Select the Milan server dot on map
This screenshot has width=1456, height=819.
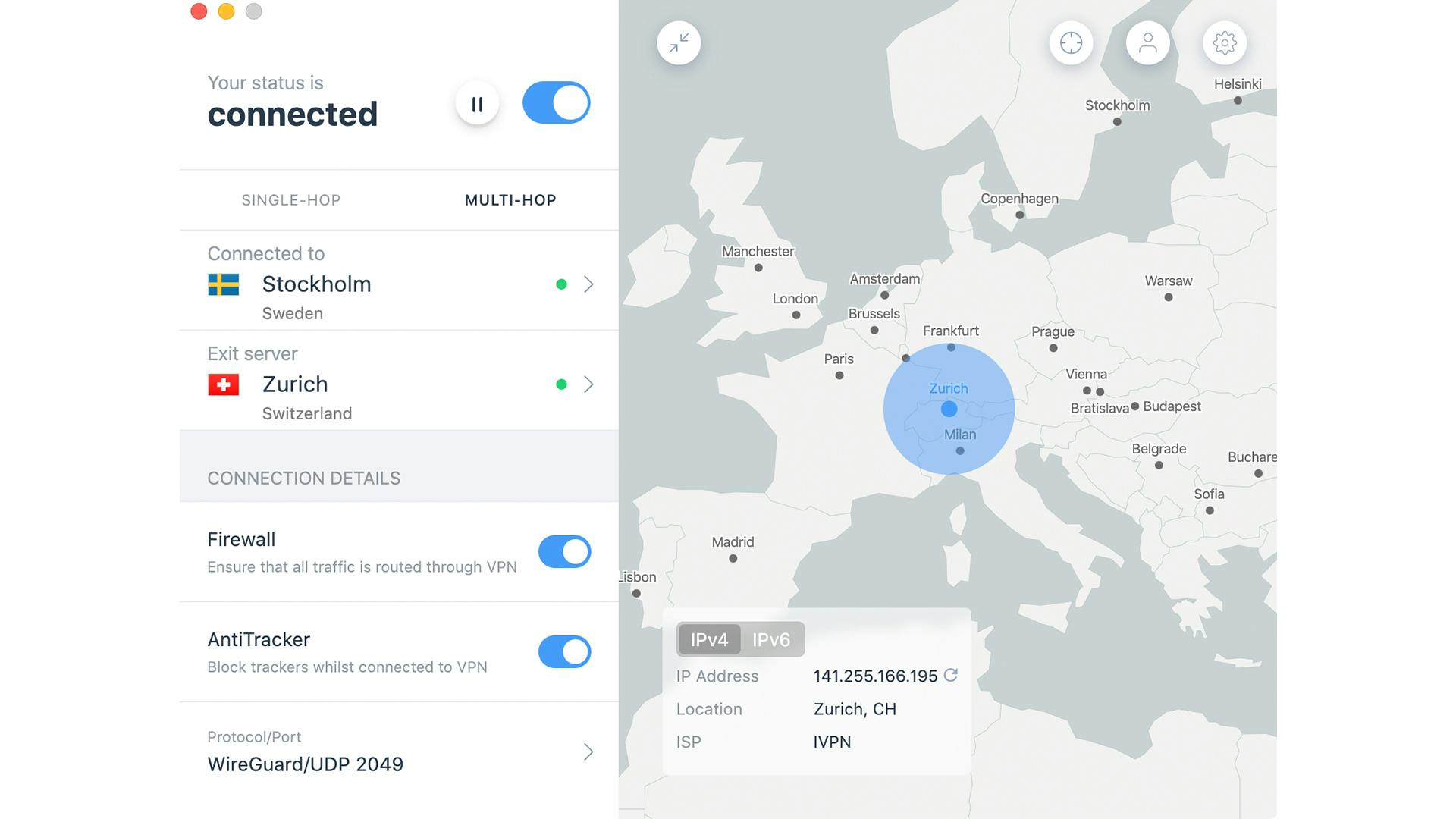(960, 451)
